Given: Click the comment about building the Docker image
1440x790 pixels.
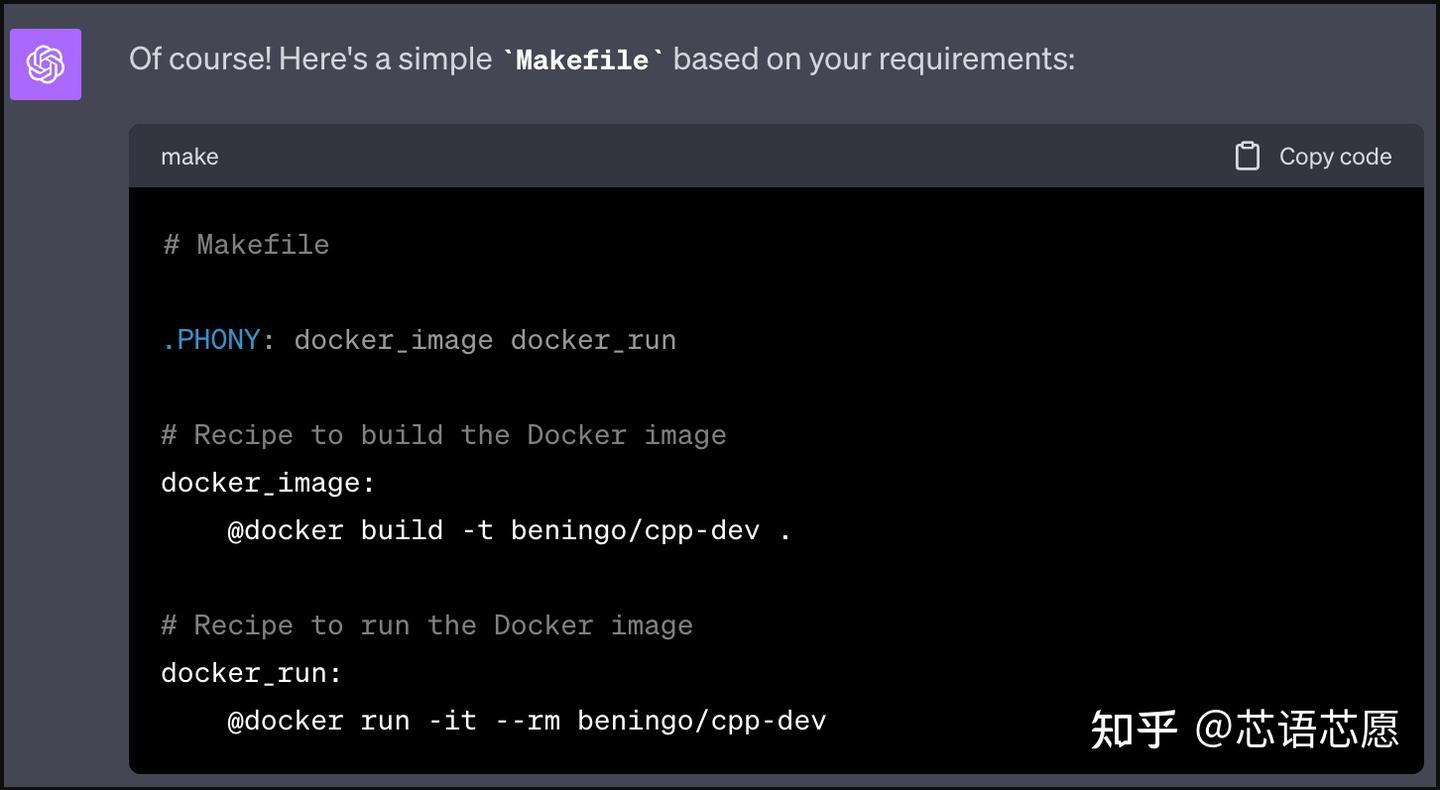Looking at the screenshot, I should [443, 435].
